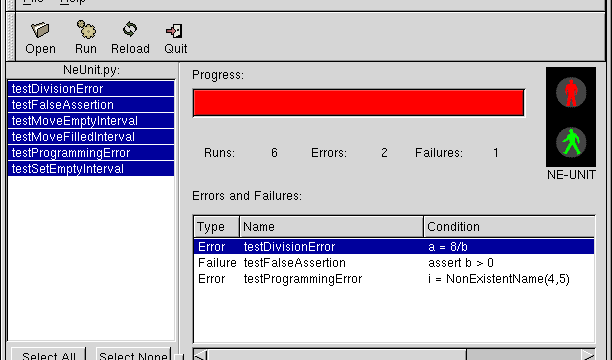Image resolution: width=612 pixels, height=360 pixels.
Task: Select testSetEmptyInterval in the test list
Action: [91, 169]
